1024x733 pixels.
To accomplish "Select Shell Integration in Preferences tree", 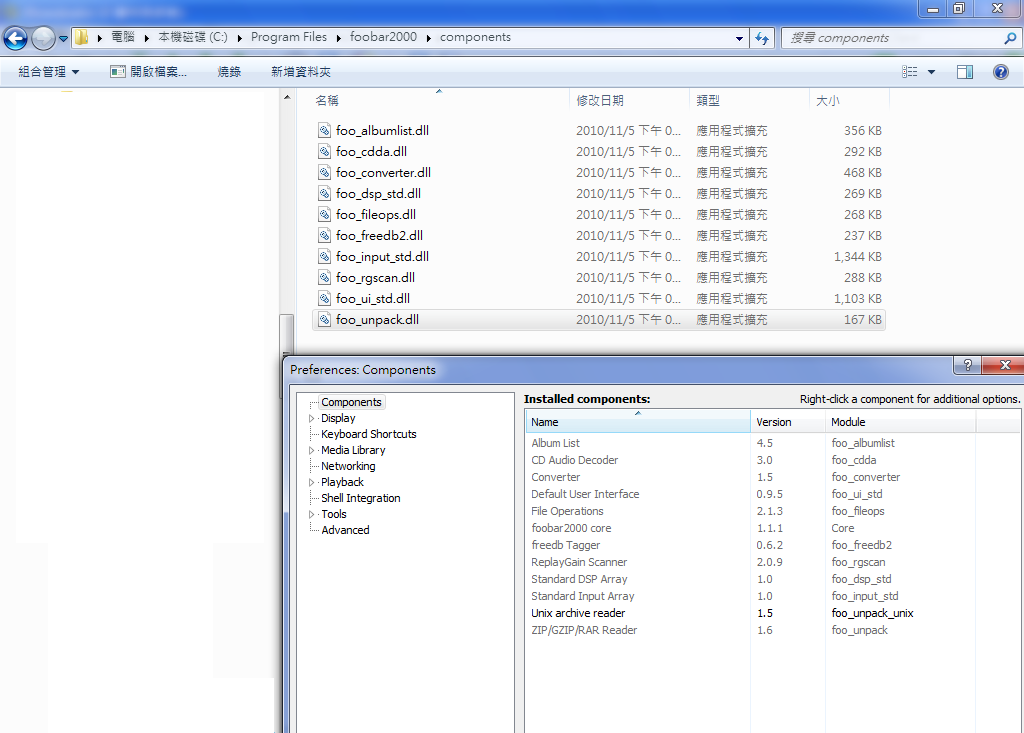I will coord(360,498).
